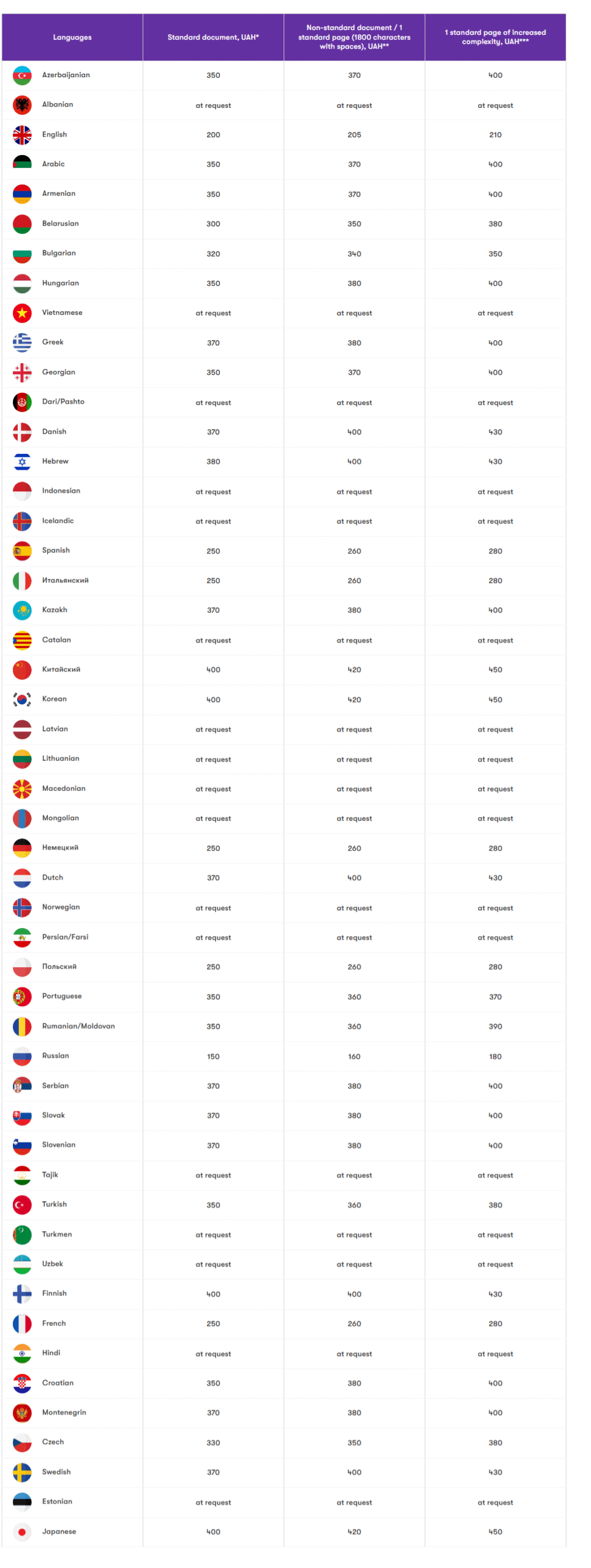Viewport: 591px width, 1568px height.
Task: Select the Vietnamese flag icon
Action: point(22,313)
